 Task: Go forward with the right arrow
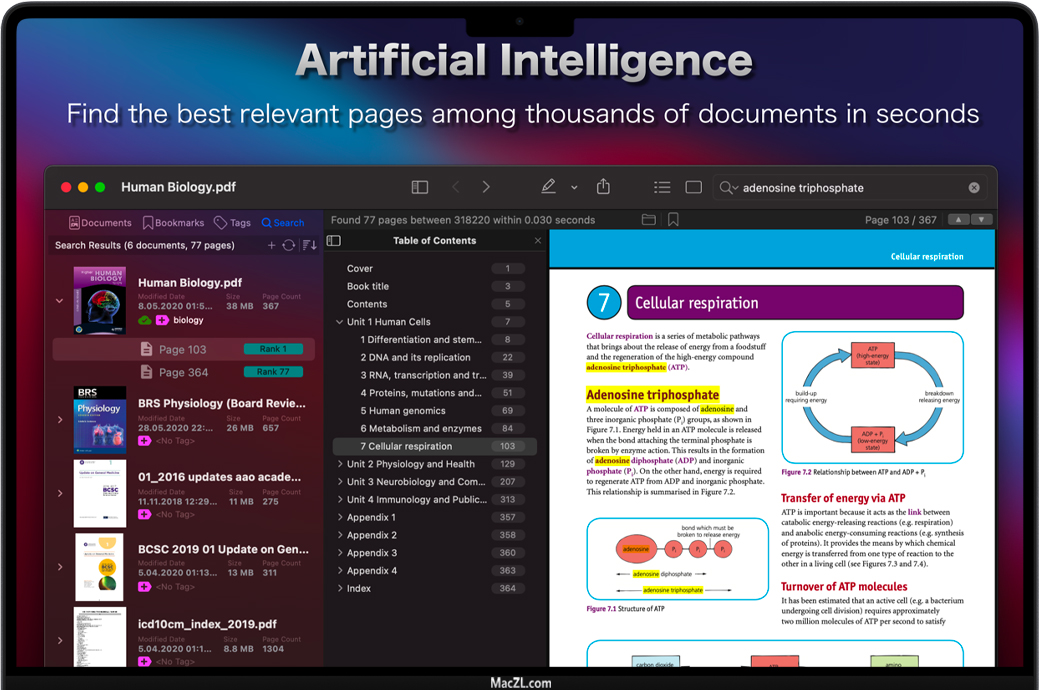click(x=486, y=187)
